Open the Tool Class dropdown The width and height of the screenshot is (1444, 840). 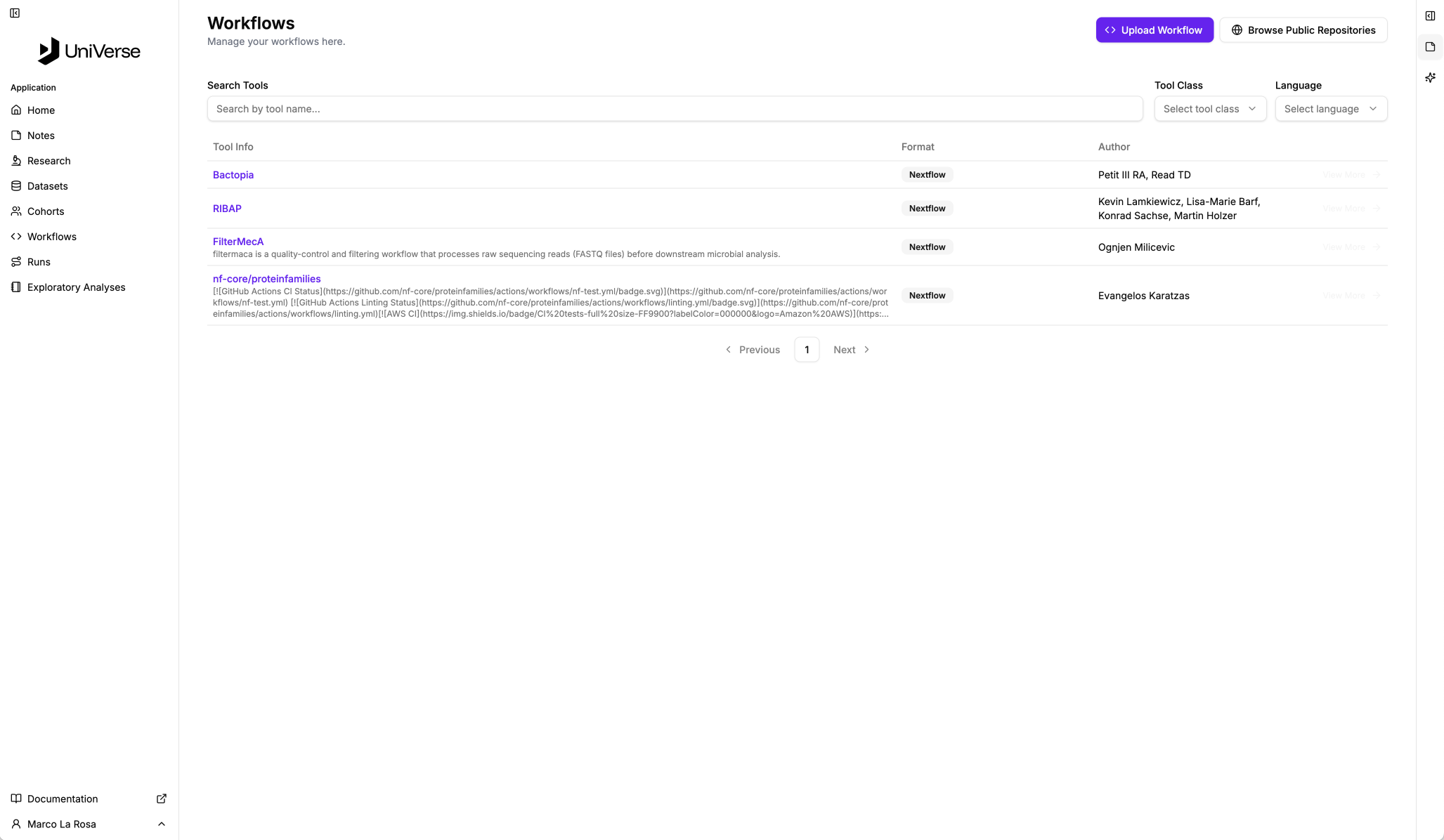(x=1209, y=109)
